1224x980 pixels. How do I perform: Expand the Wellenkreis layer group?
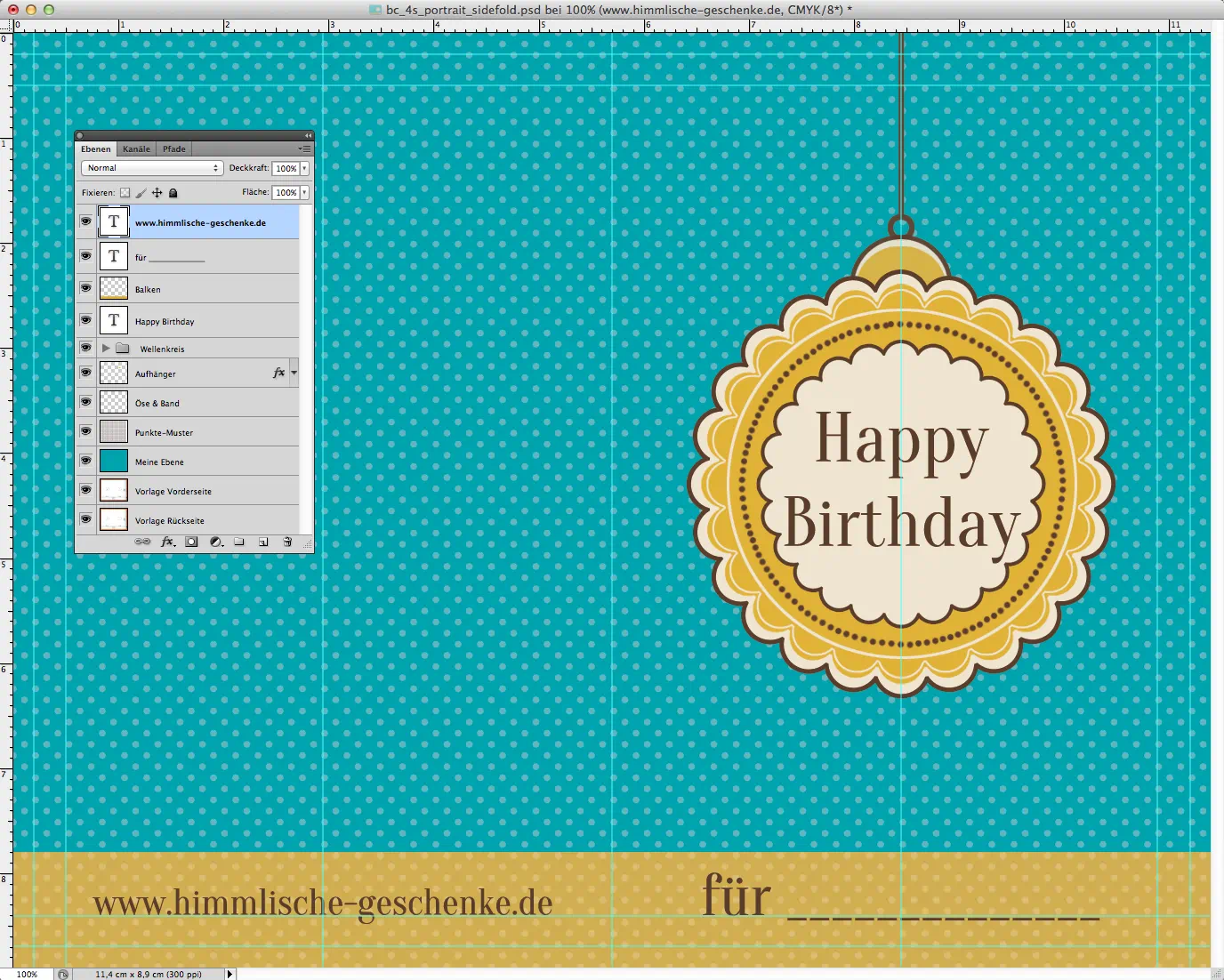point(106,349)
